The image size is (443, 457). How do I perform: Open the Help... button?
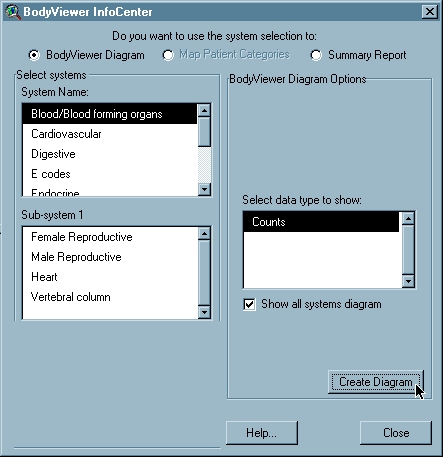click(x=262, y=433)
